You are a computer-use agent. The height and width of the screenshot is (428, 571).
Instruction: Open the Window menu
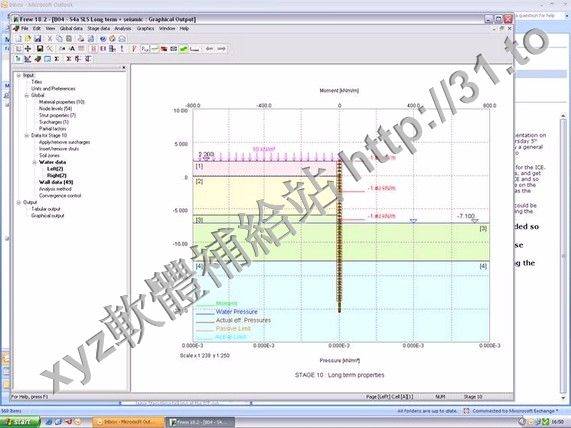pyautogui.click(x=167, y=28)
